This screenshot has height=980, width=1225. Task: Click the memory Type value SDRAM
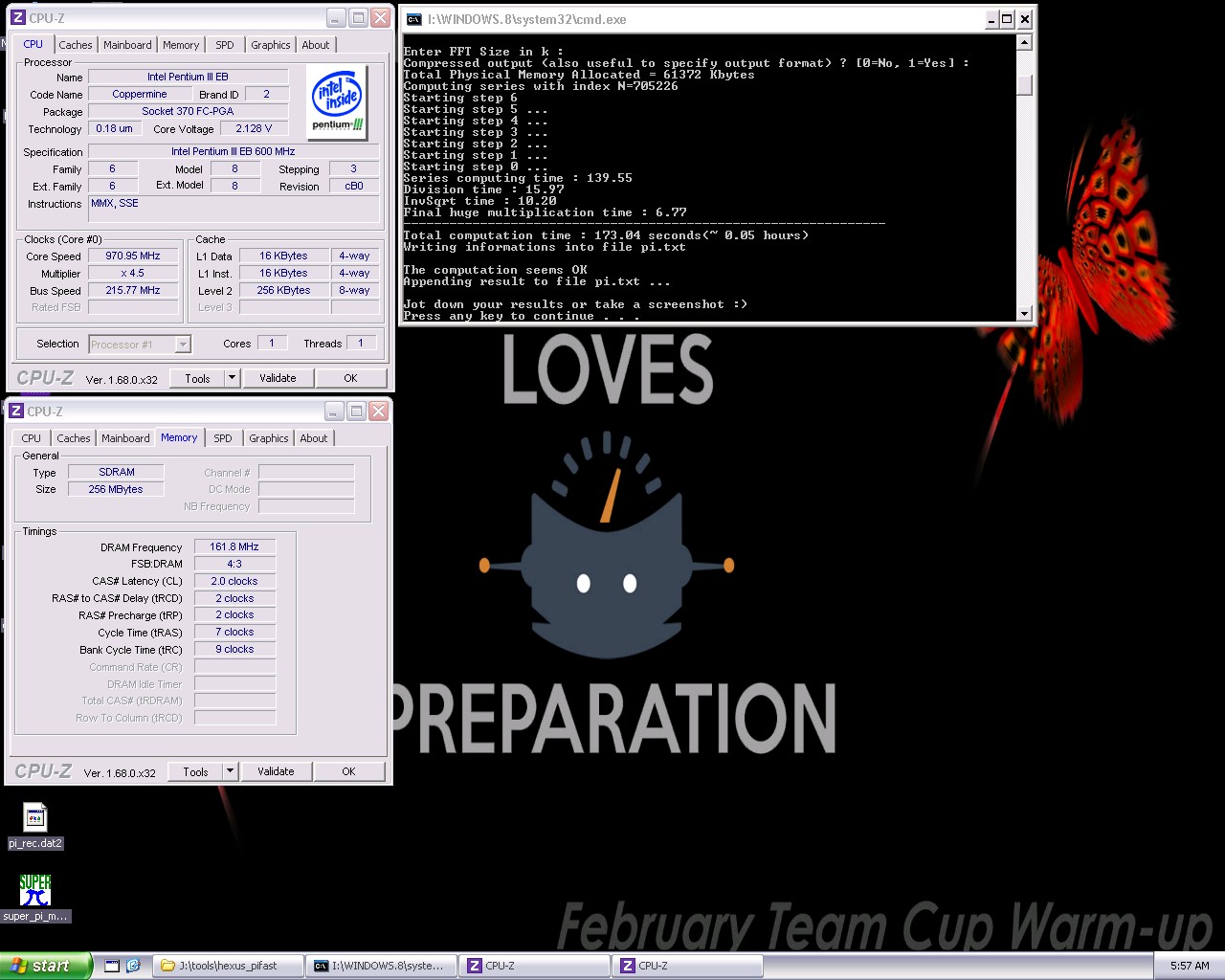pos(116,472)
